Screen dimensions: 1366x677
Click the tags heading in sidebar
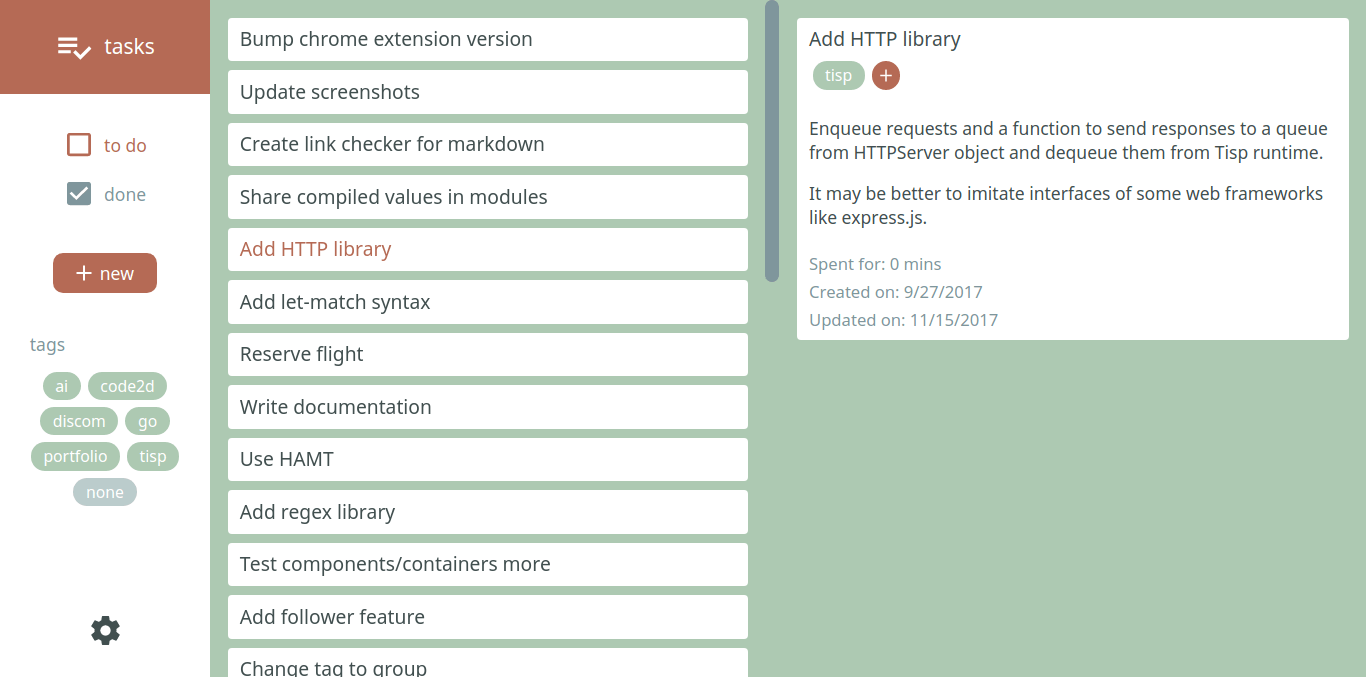tap(47, 345)
